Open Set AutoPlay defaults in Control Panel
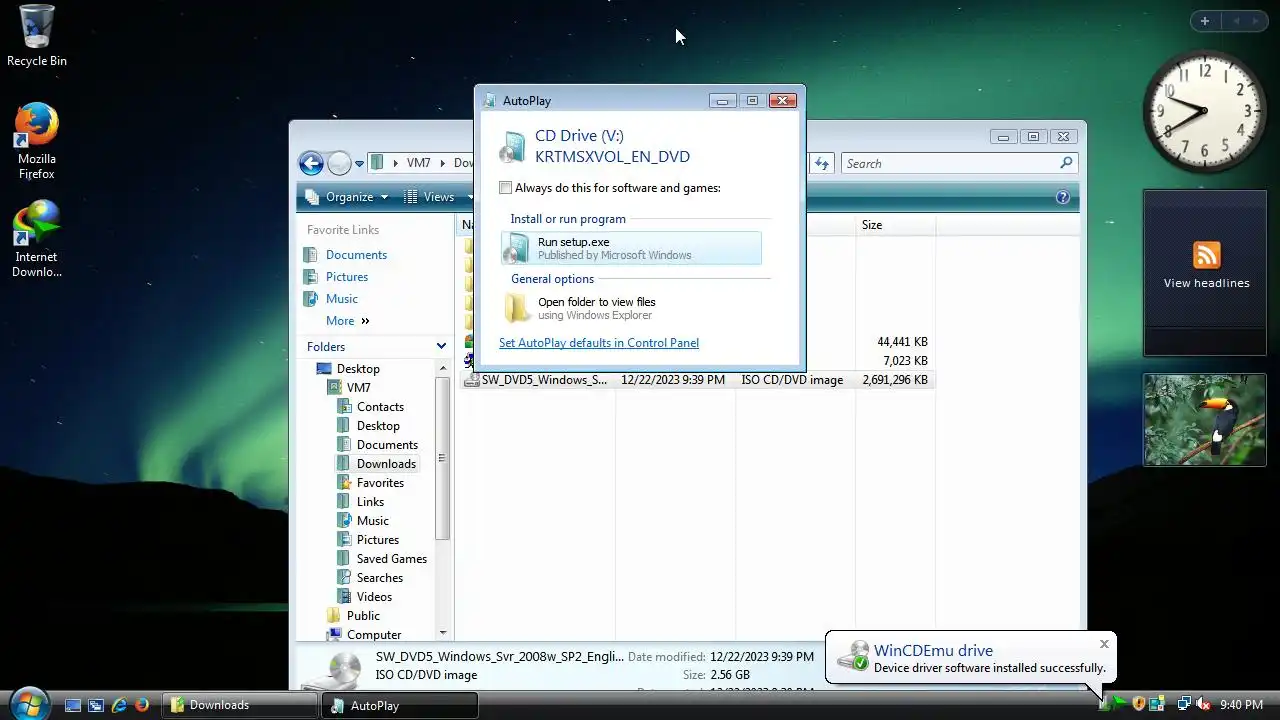Viewport: 1280px width, 720px height. pyautogui.click(x=599, y=343)
